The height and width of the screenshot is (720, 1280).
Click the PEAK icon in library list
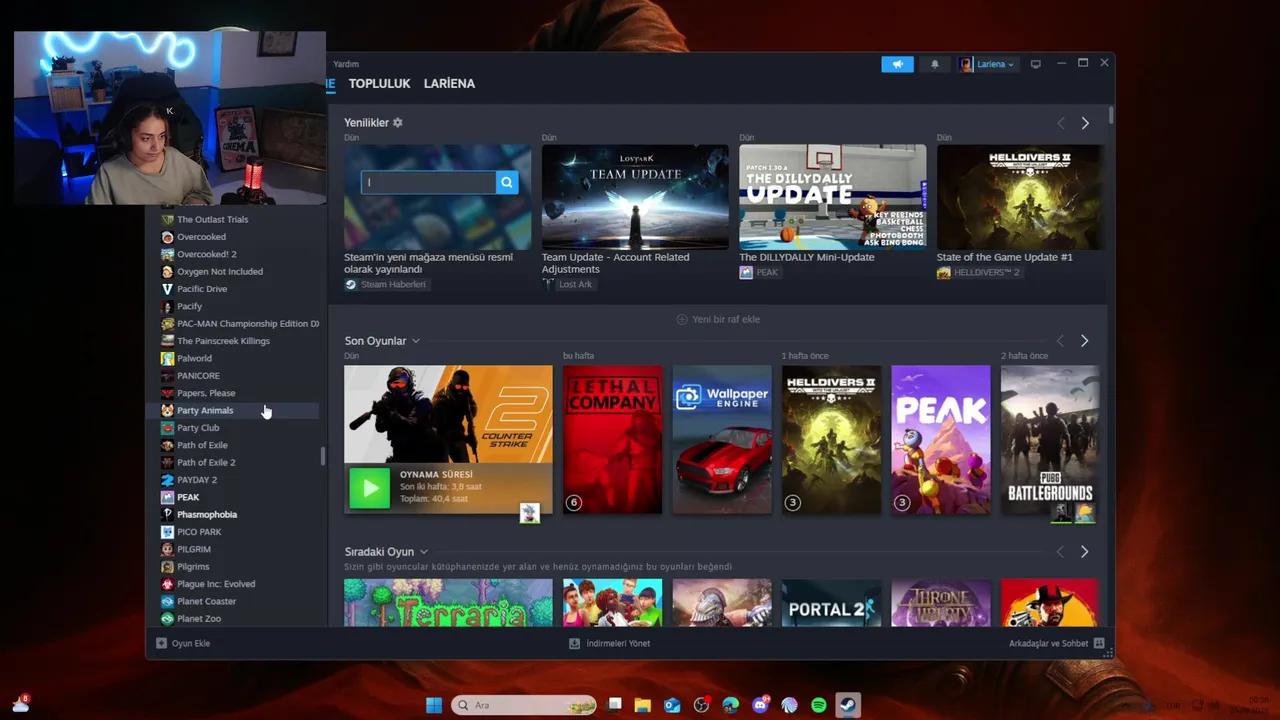167,497
